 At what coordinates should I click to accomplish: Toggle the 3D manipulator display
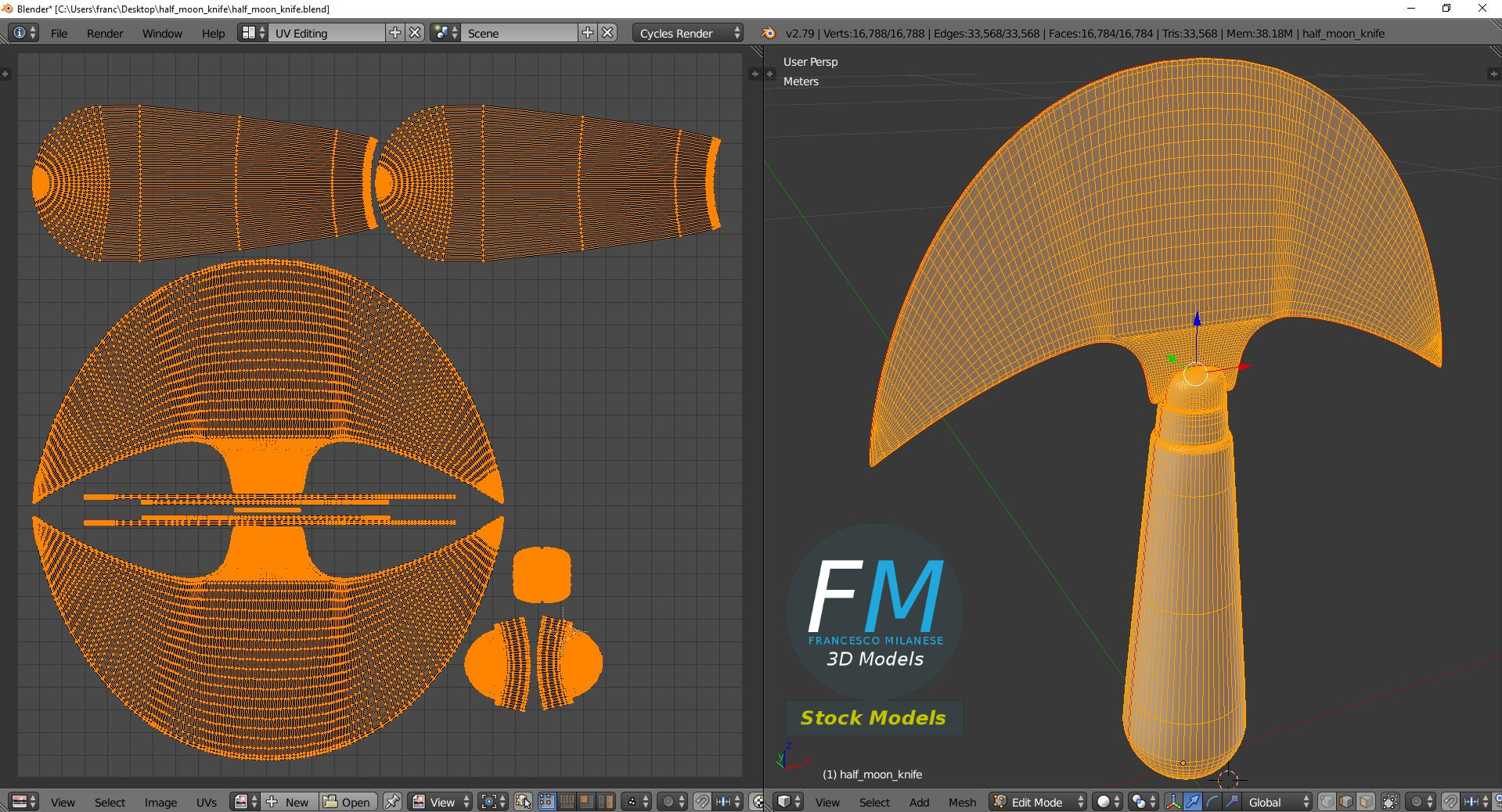click(1172, 802)
